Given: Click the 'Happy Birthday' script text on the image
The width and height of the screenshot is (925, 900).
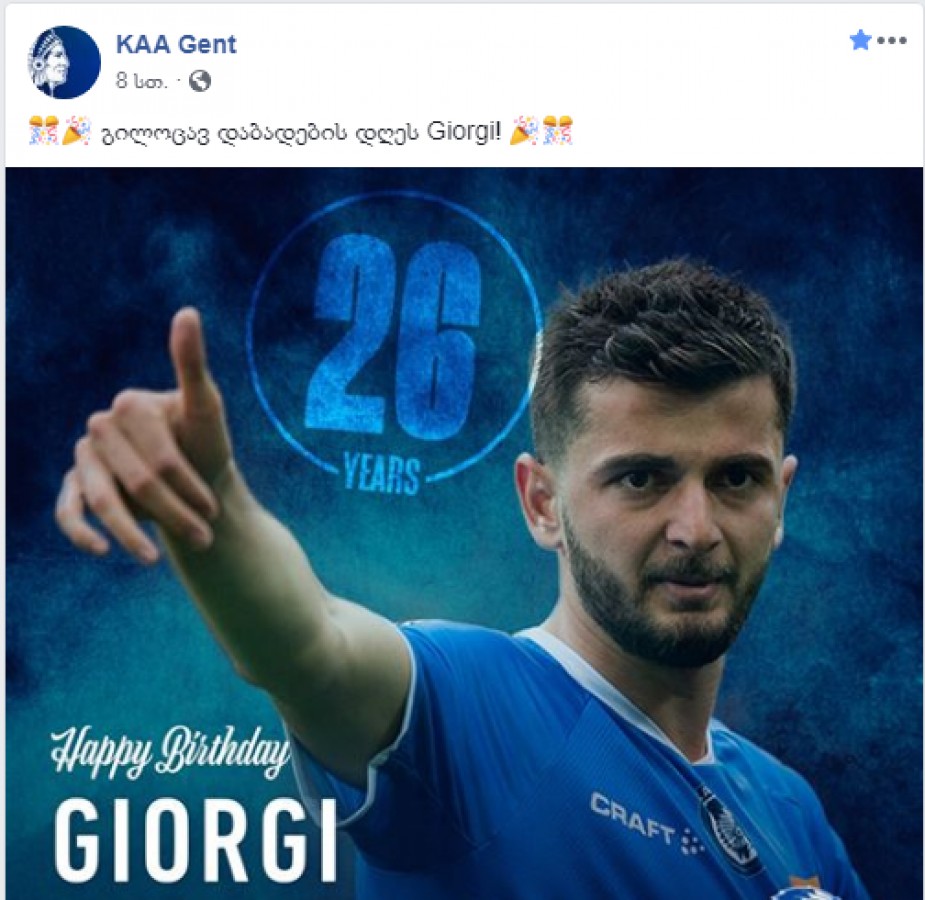Looking at the screenshot, I should click(170, 752).
